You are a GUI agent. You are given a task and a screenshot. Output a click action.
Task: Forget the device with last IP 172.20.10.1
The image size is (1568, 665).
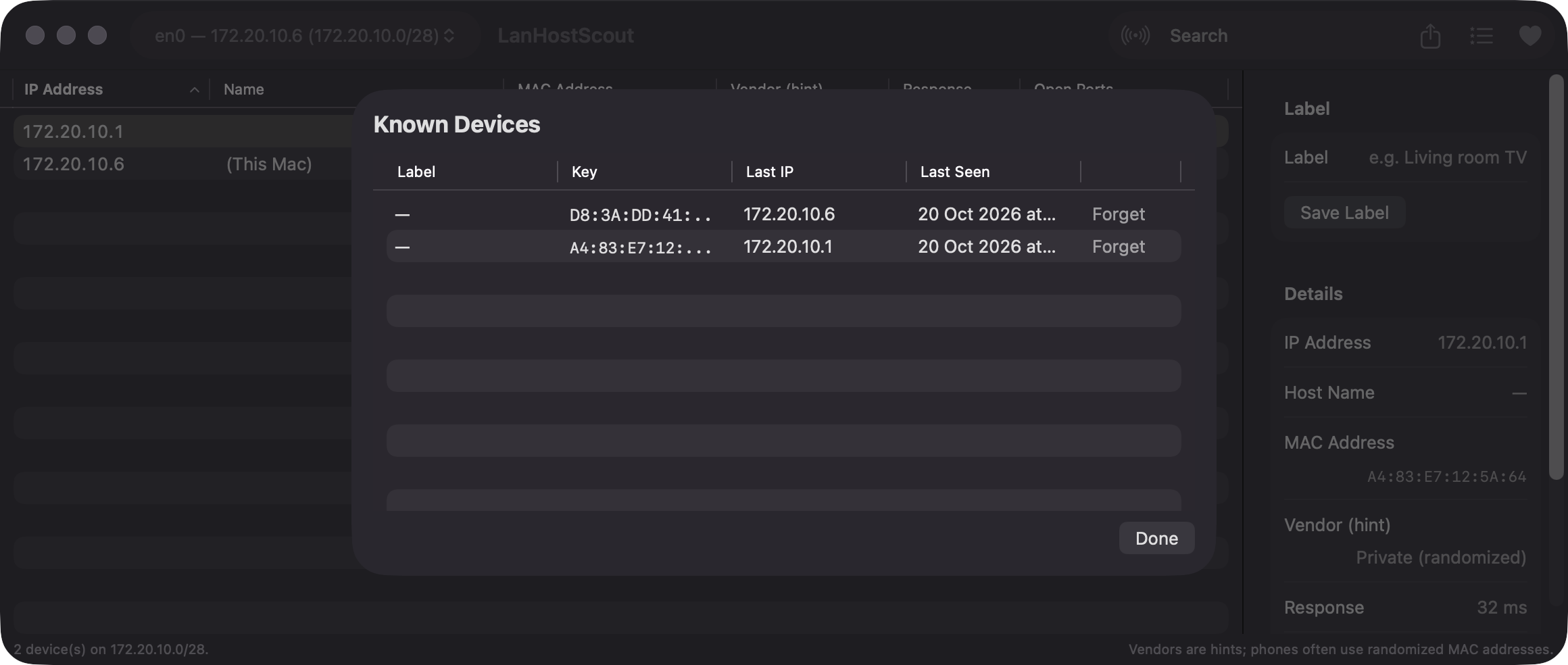(x=1118, y=247)
